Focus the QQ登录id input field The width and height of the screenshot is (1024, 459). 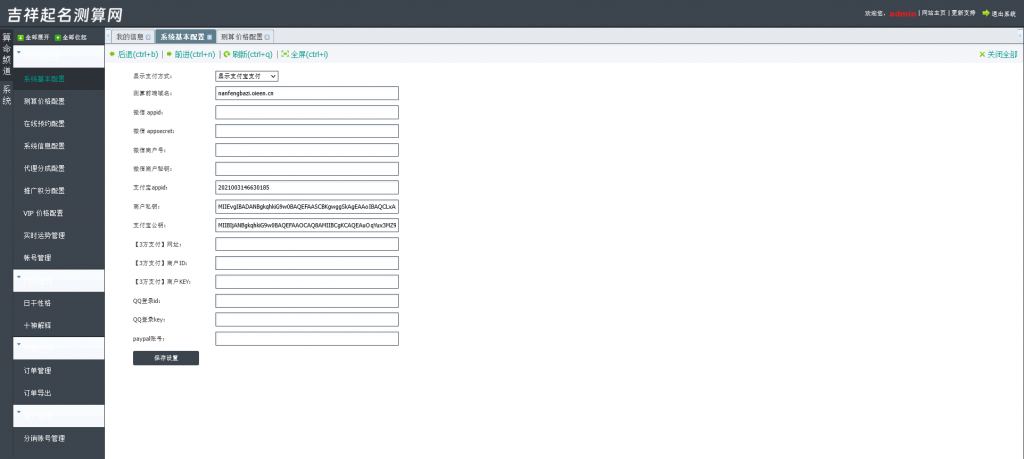307,301
